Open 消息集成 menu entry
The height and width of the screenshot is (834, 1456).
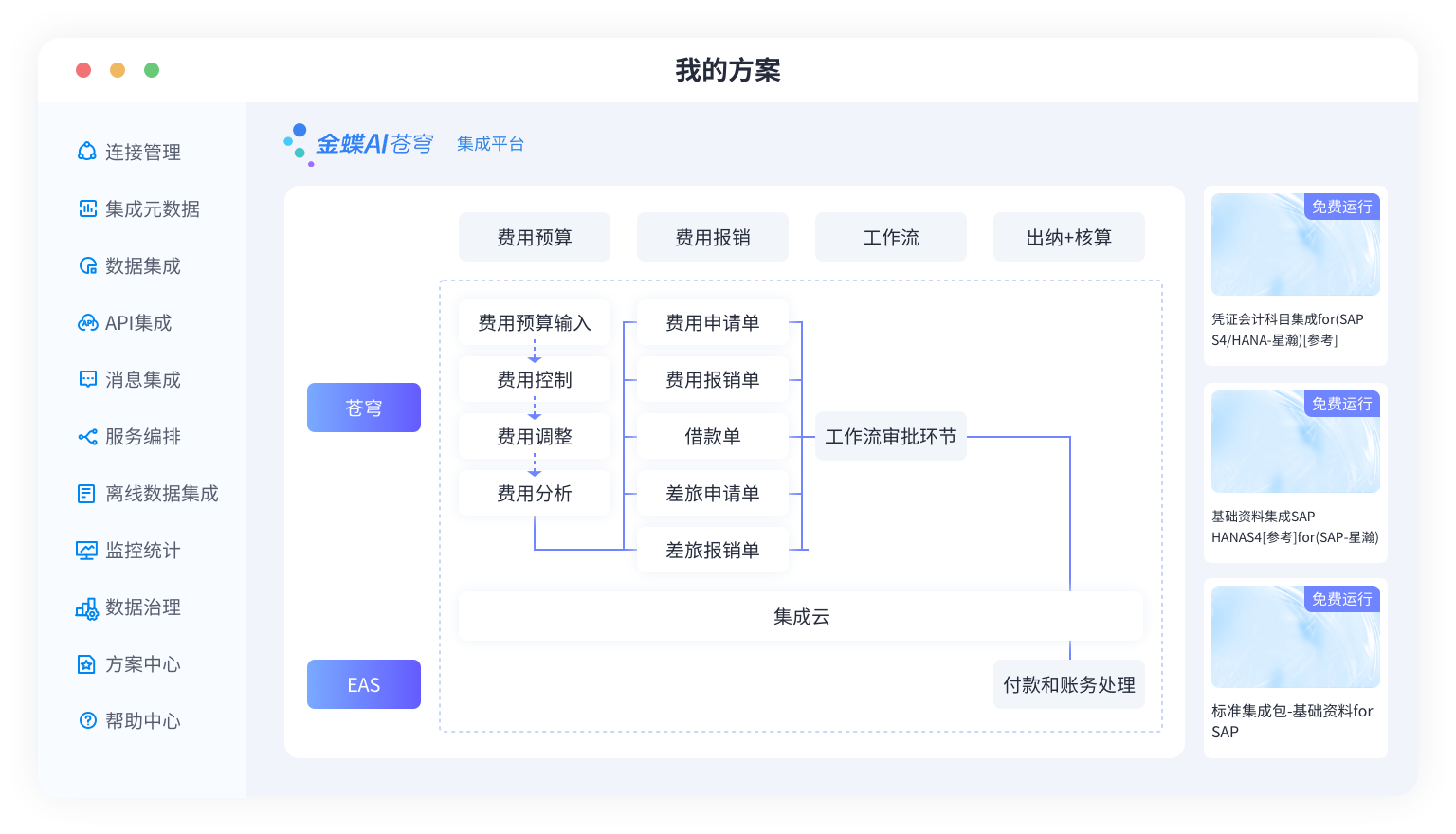tap(142, 379)
